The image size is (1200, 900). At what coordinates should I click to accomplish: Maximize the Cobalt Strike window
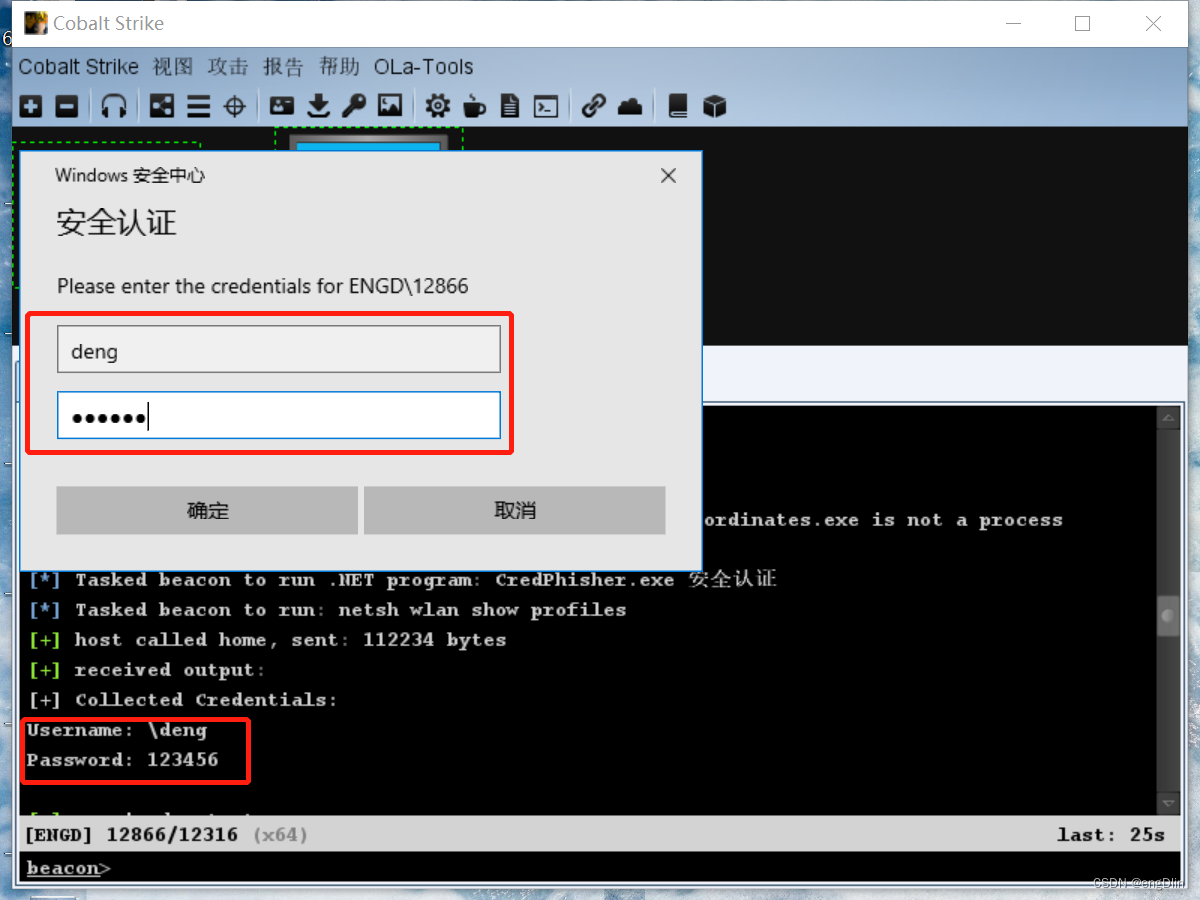coord(1082,23)
